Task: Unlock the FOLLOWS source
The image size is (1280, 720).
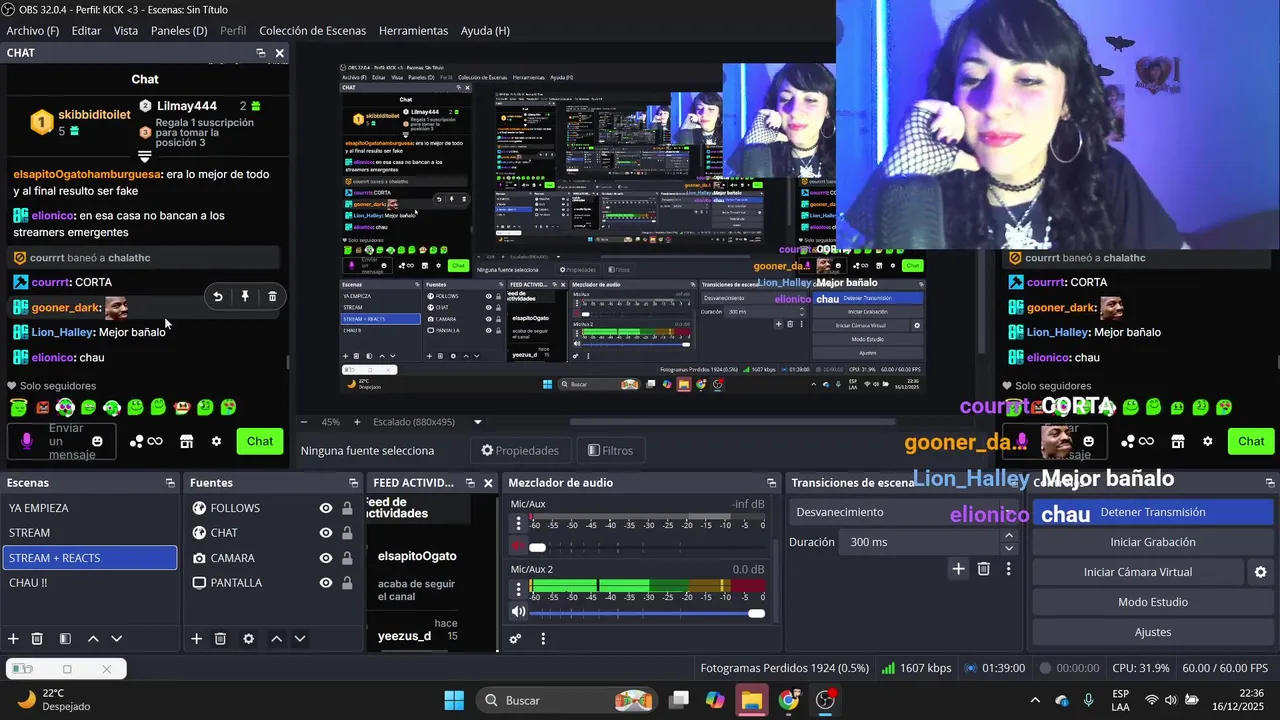Action: tap(347, 508)
